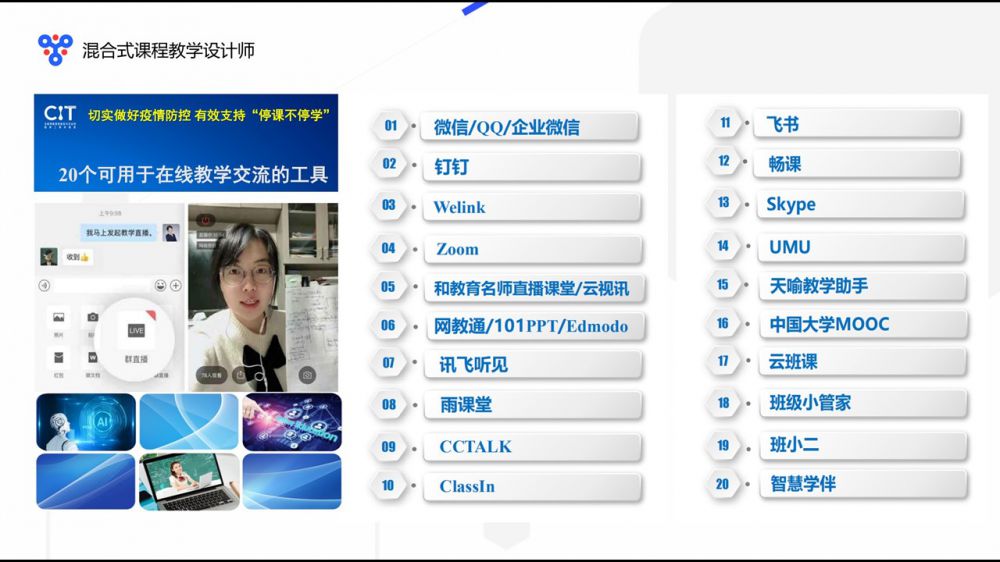Click the plus icon in chat input bar
This screenshot has width=1000, height=562.
(x=174, y=286)
